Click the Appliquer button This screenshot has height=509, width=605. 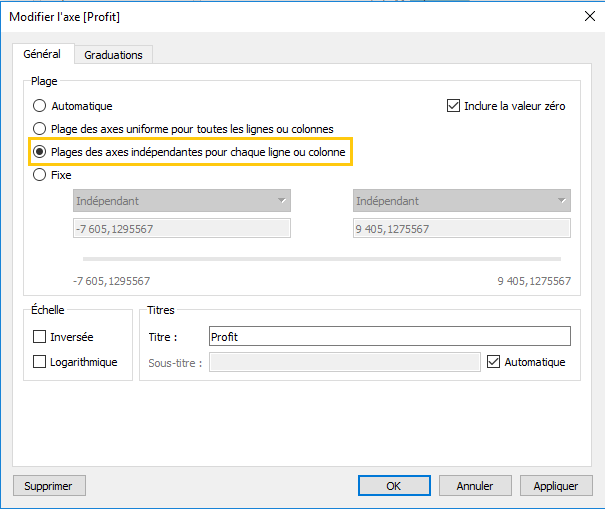click(556, 485)
